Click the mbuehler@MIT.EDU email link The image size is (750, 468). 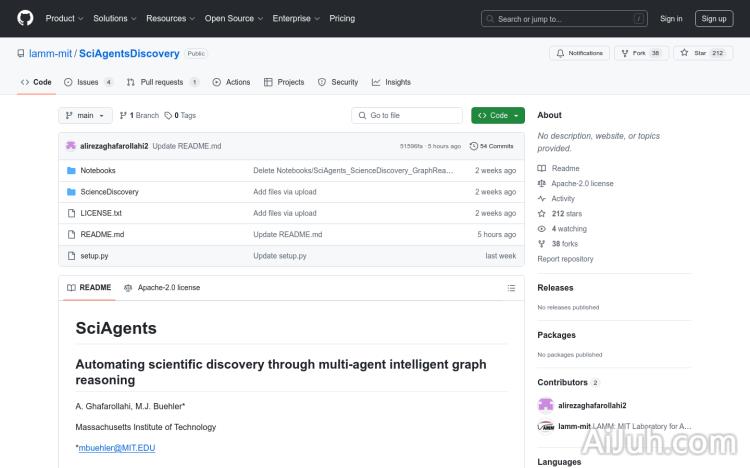pyautogui.click(x=117, y=448)
